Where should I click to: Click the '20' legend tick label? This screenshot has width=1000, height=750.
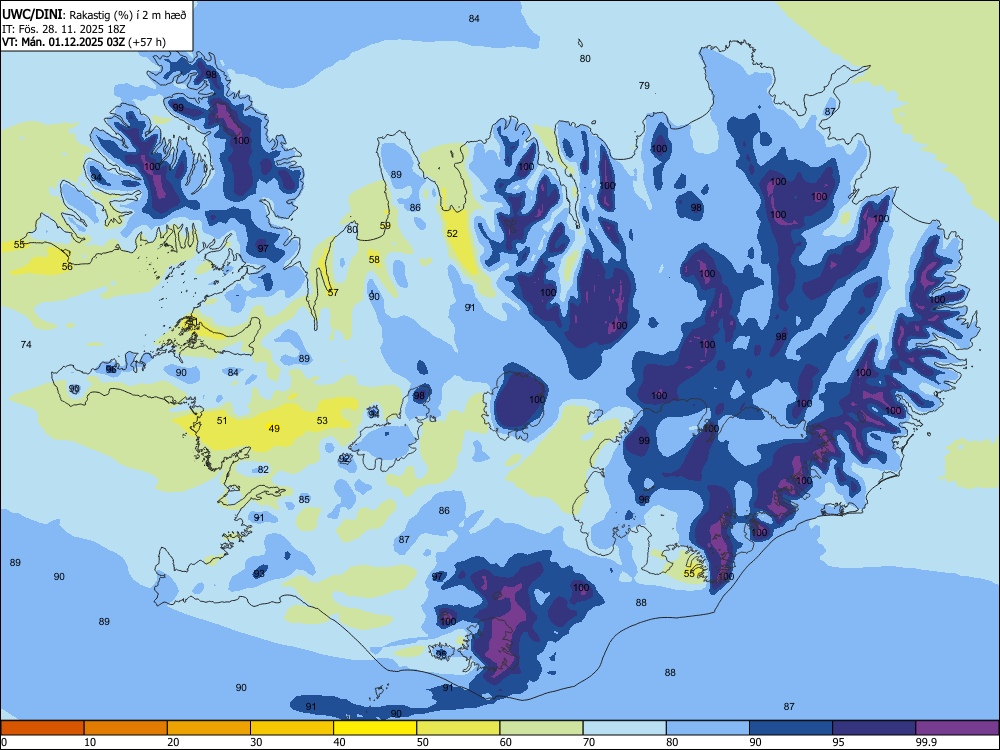(x=173, y=742)
